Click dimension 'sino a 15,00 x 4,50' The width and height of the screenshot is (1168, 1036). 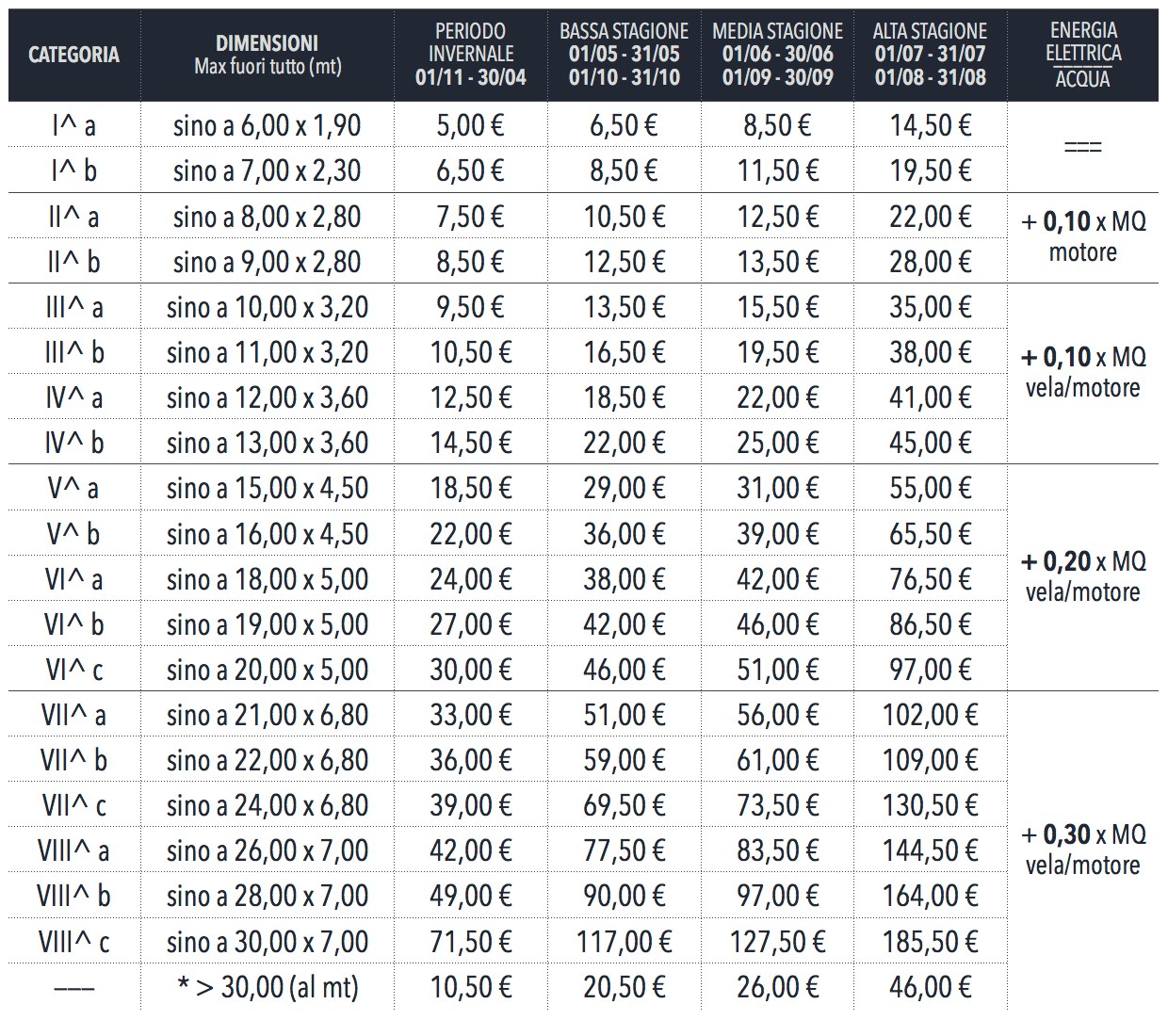(268, 488)
